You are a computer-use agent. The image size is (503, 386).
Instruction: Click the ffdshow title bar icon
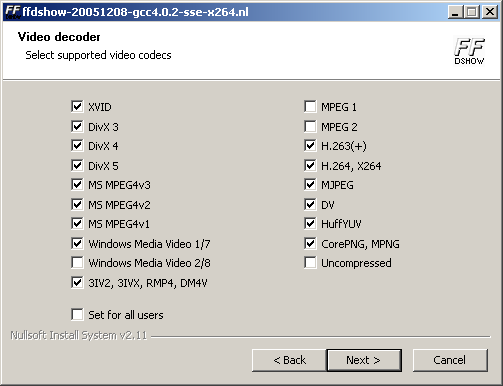pos(13,12)
